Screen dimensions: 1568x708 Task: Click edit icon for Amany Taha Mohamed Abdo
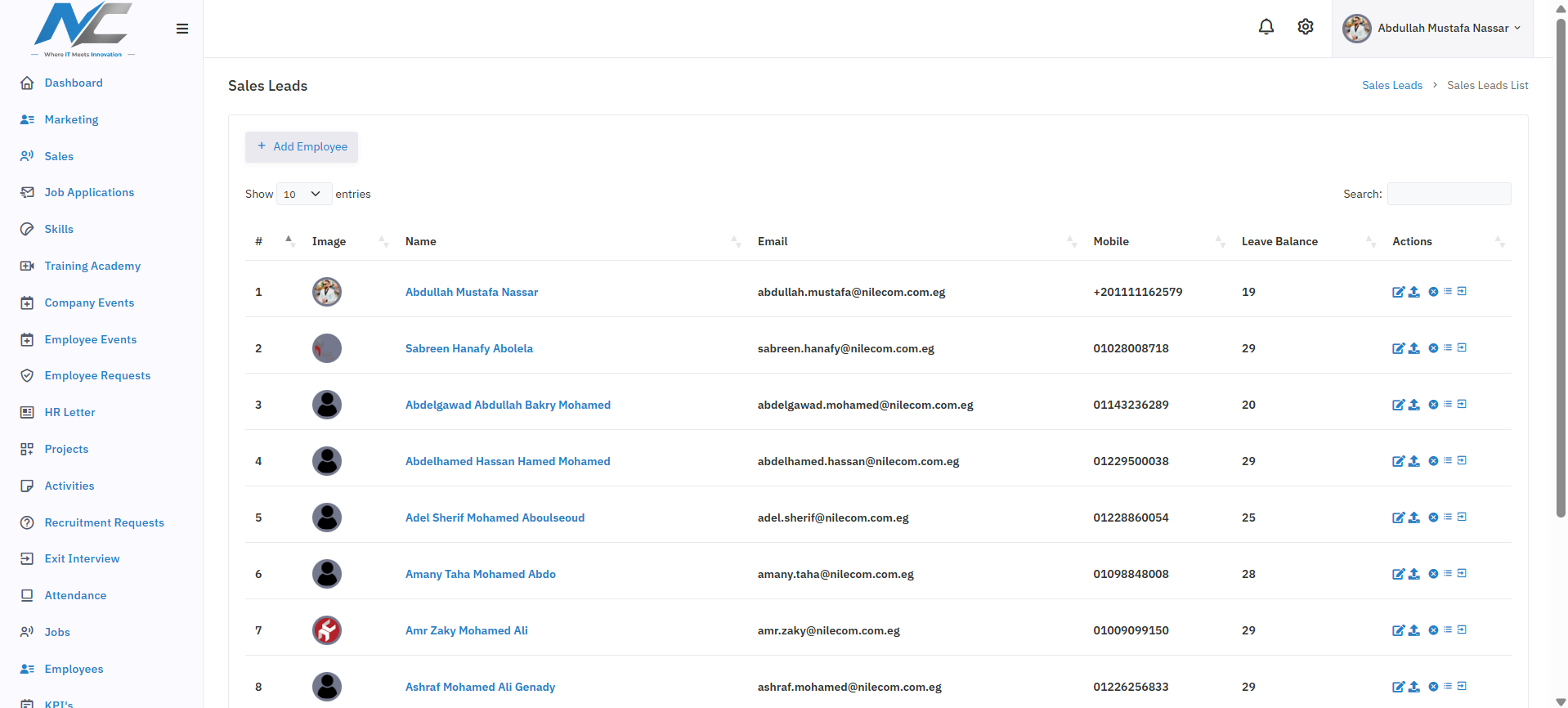coord(1398,574)
